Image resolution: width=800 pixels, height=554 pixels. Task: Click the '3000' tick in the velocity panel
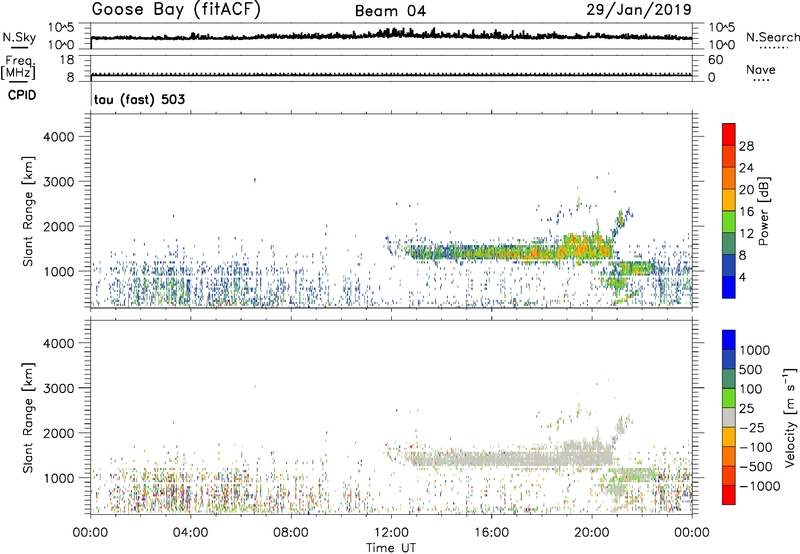58,388
